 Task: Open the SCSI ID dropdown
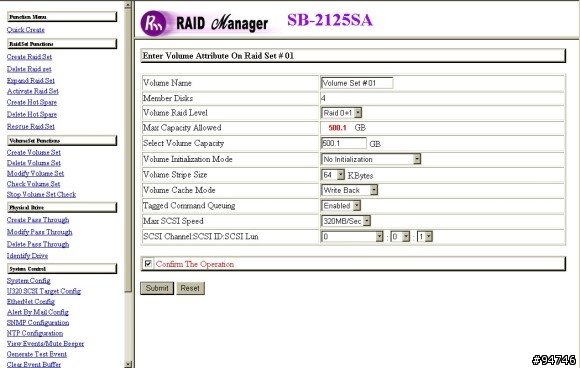click(400, 237)
